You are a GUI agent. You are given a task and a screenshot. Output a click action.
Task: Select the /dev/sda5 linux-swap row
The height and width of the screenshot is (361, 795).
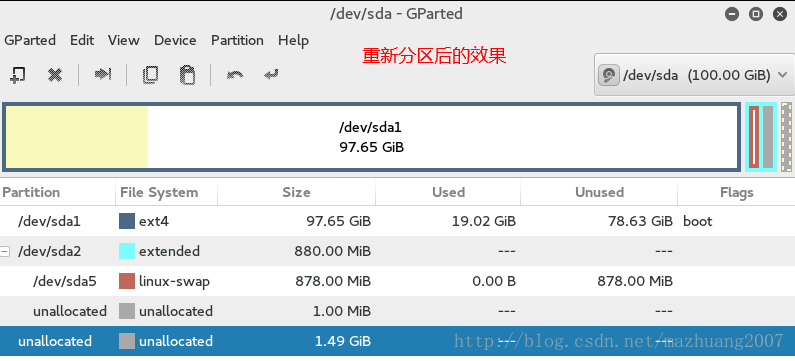[x=398, y=281]
